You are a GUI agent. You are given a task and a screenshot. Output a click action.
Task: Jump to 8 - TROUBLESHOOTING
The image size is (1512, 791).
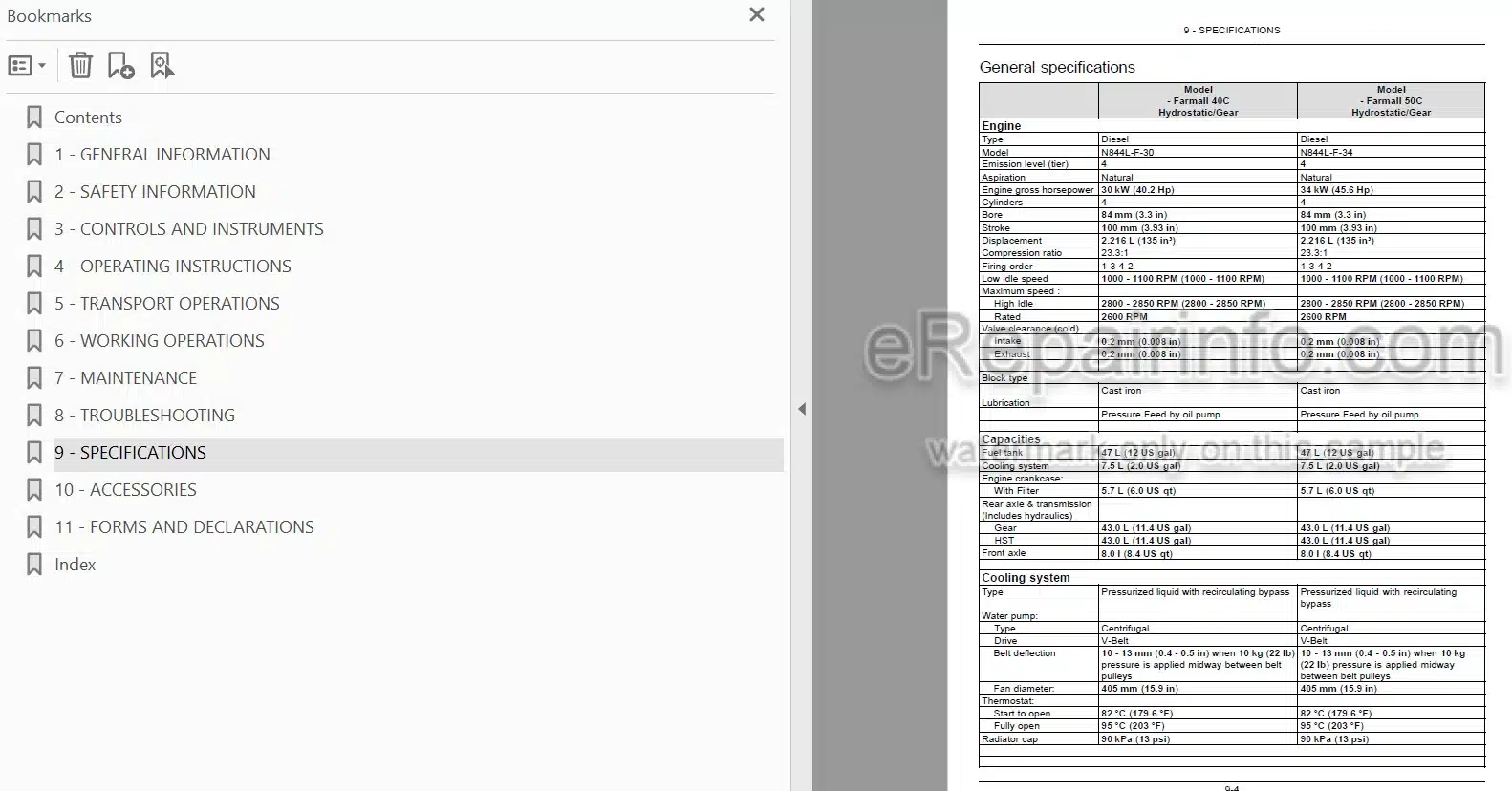[144, 416]
